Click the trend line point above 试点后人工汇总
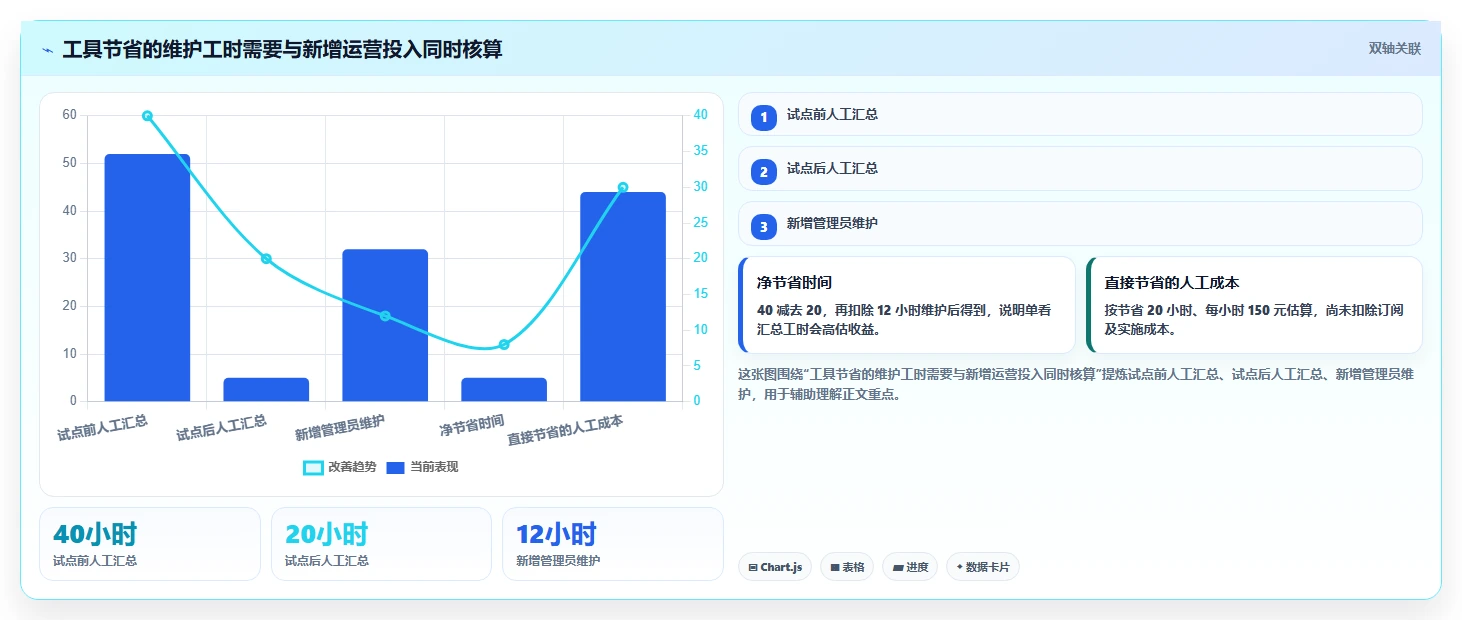This screenshot has width=1462, height=620. (x=266, y=259)
